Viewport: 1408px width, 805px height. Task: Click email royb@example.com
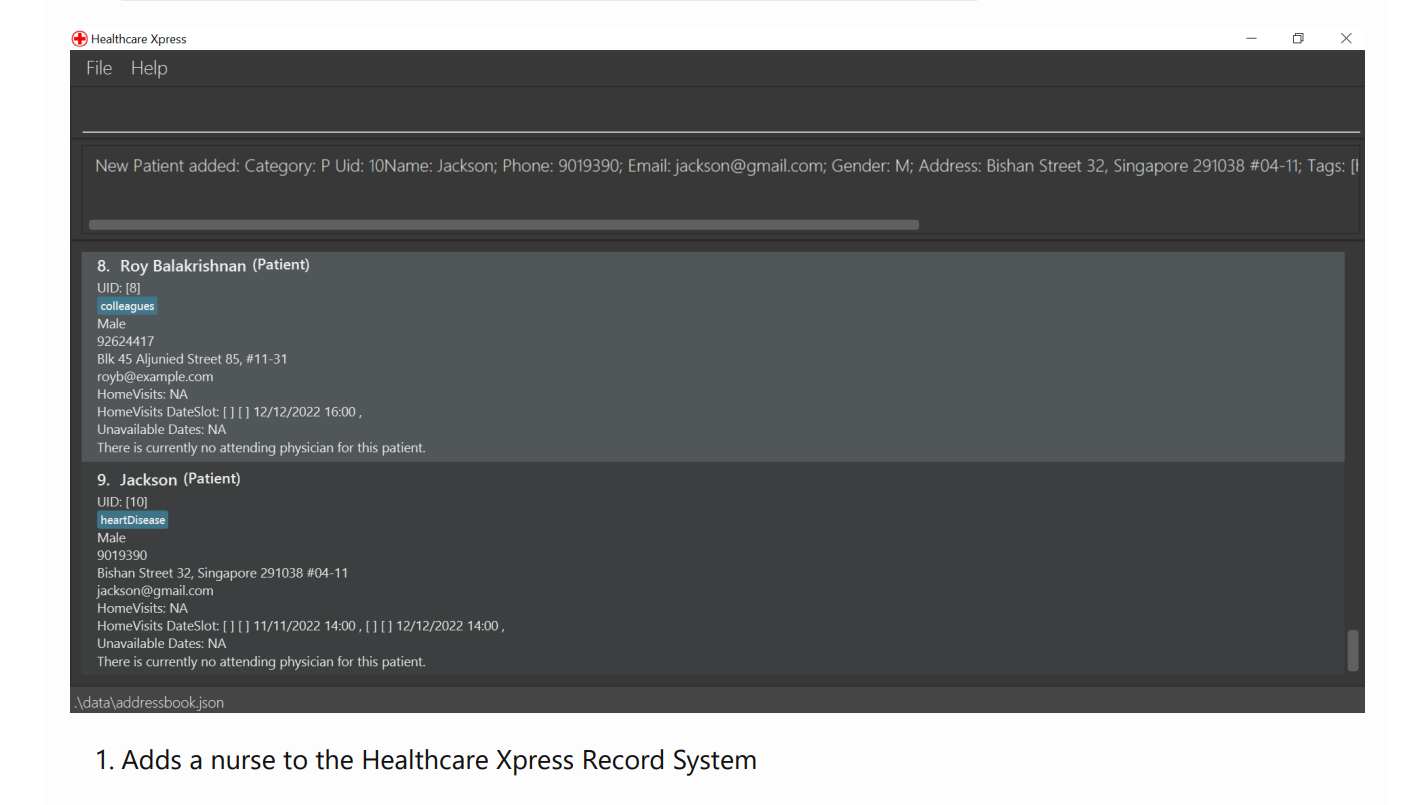(x=155, y=377)
